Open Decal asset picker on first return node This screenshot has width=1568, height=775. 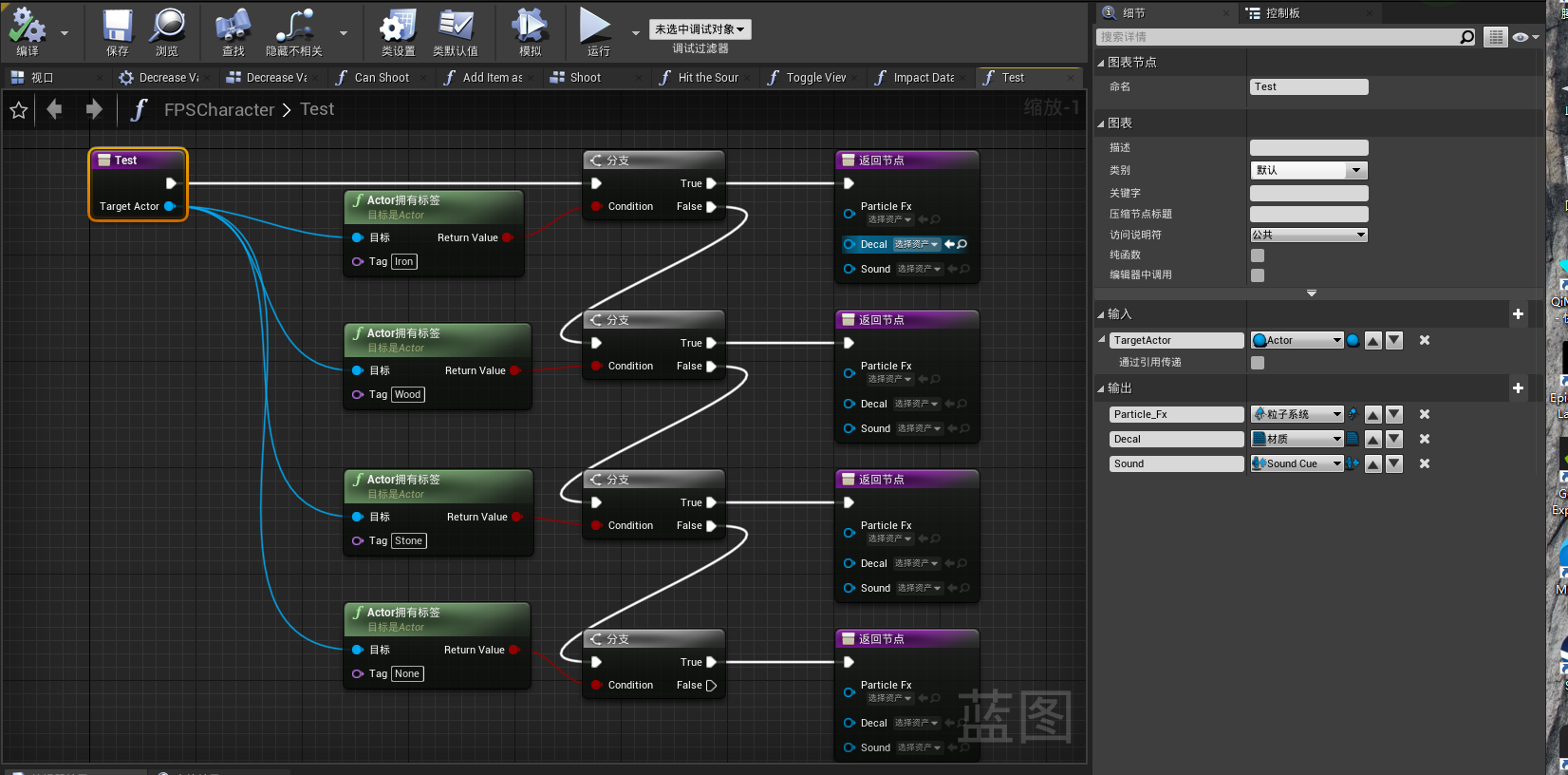coord(916,244)
